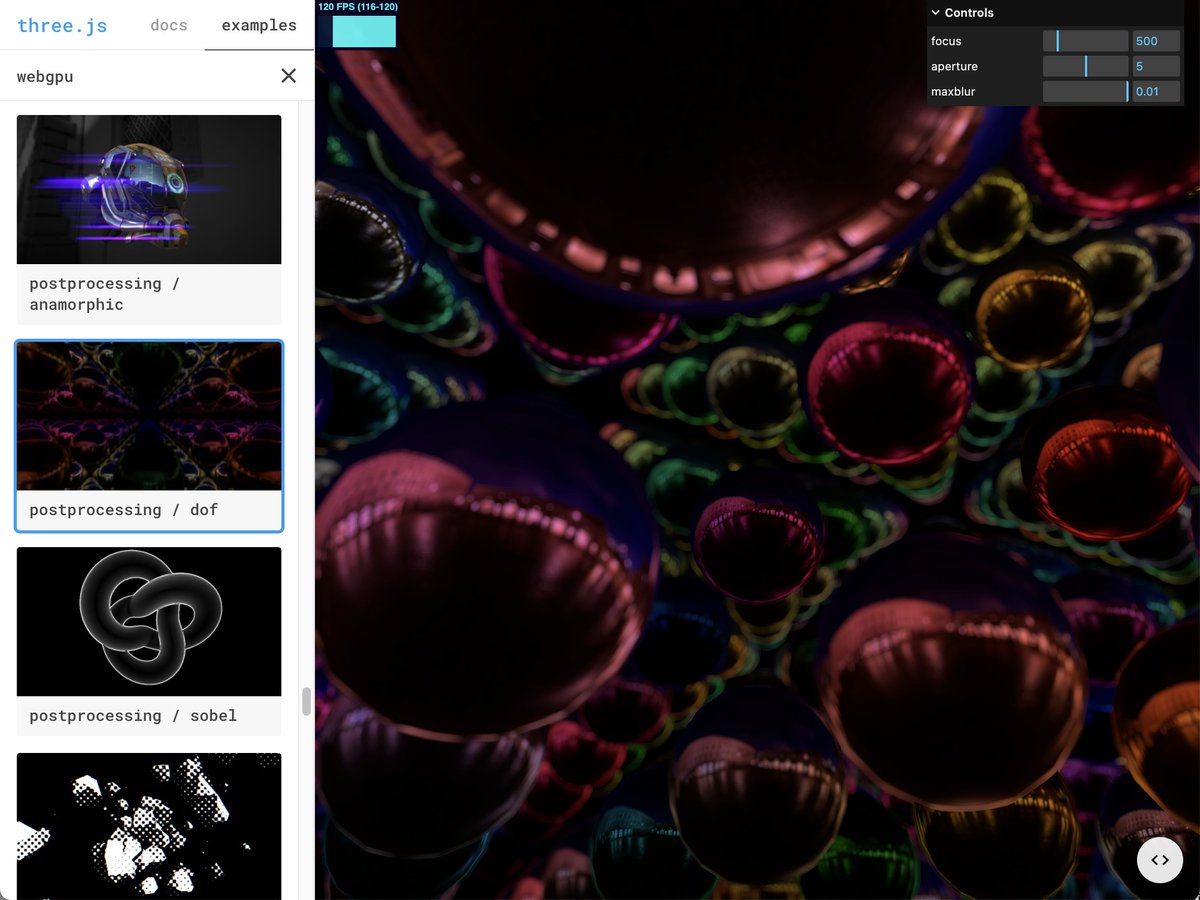This screenshot has width=1200, height=900.
Task: Edit the focus value field showing 500
Action: click(1155, 41)
